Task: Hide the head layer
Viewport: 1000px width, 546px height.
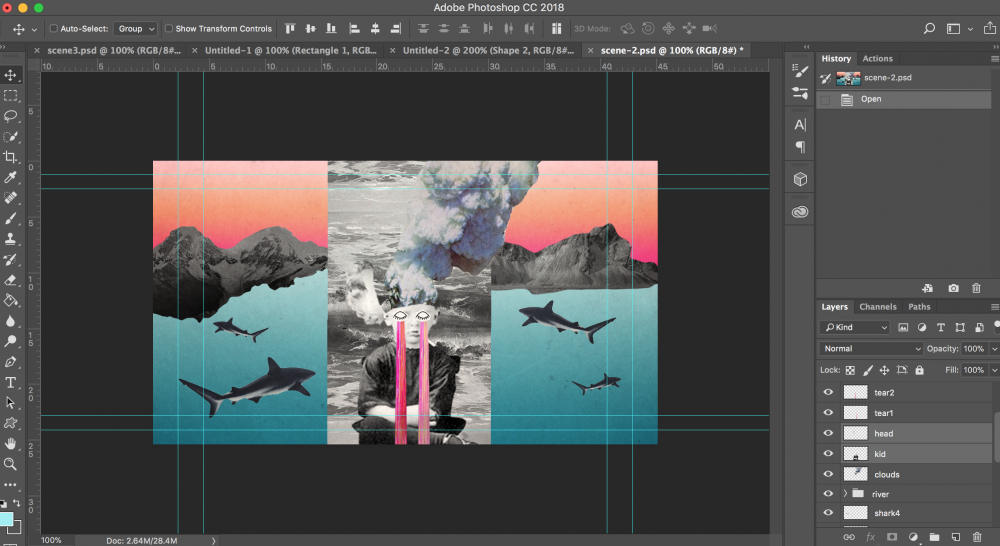Action: point(828,433)
